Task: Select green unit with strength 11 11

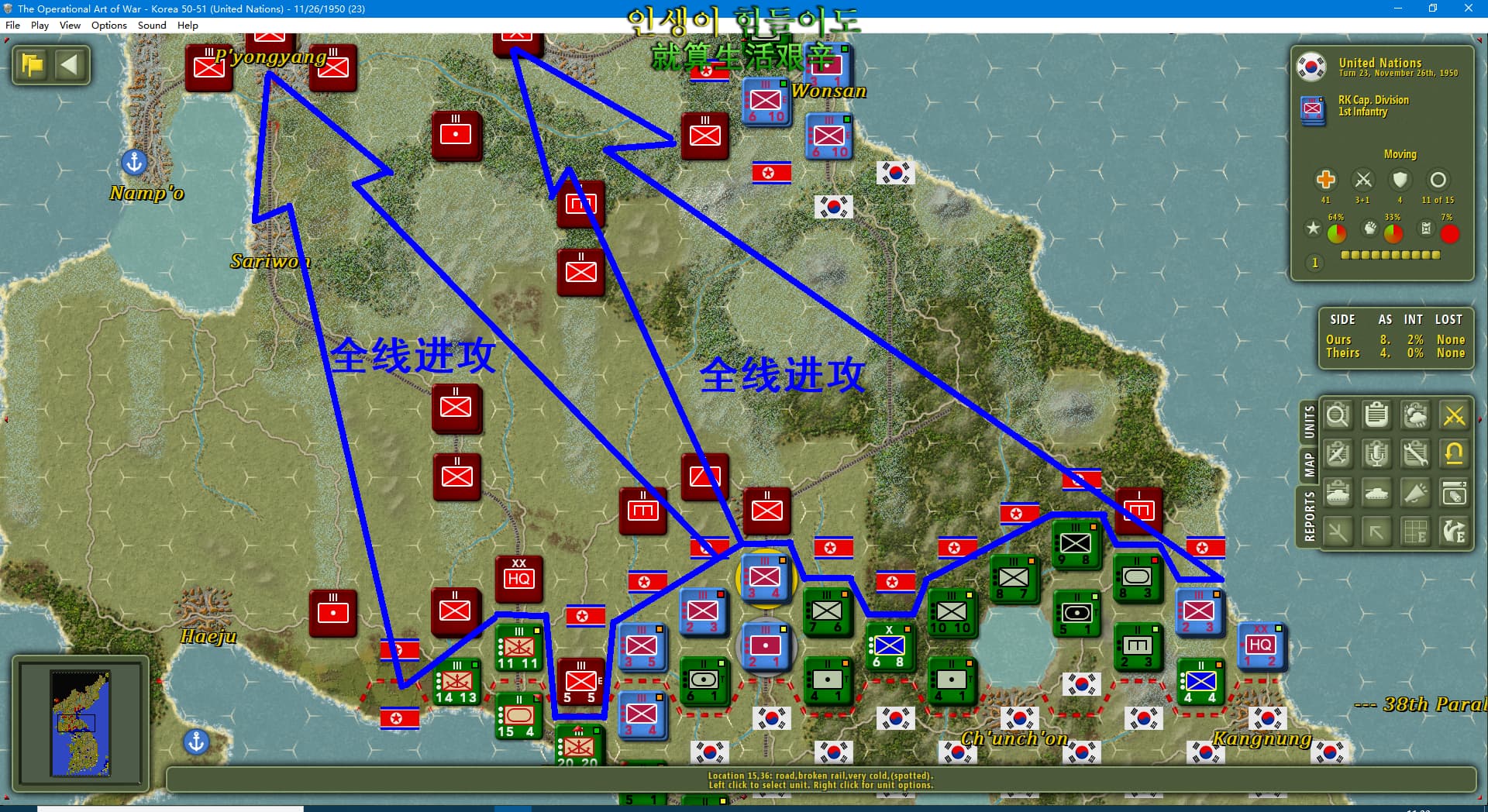Action: pyautogui.click(x=518, y=648)
